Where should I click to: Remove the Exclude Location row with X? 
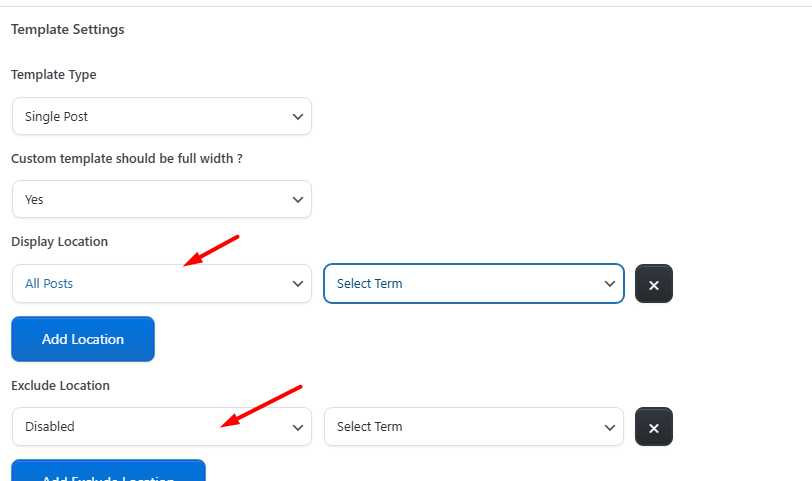pos(654,427)
